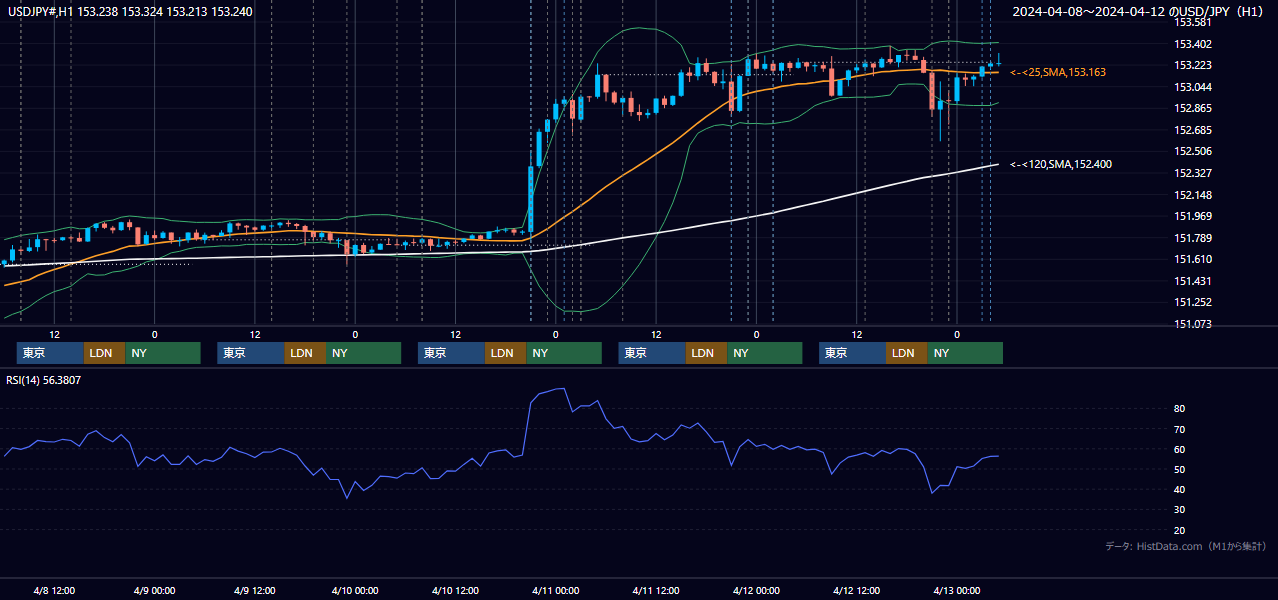The width and height of the screenshot is (1278, 600).
Task: Click the 東京 session box for 4/10
Action: 452,353
